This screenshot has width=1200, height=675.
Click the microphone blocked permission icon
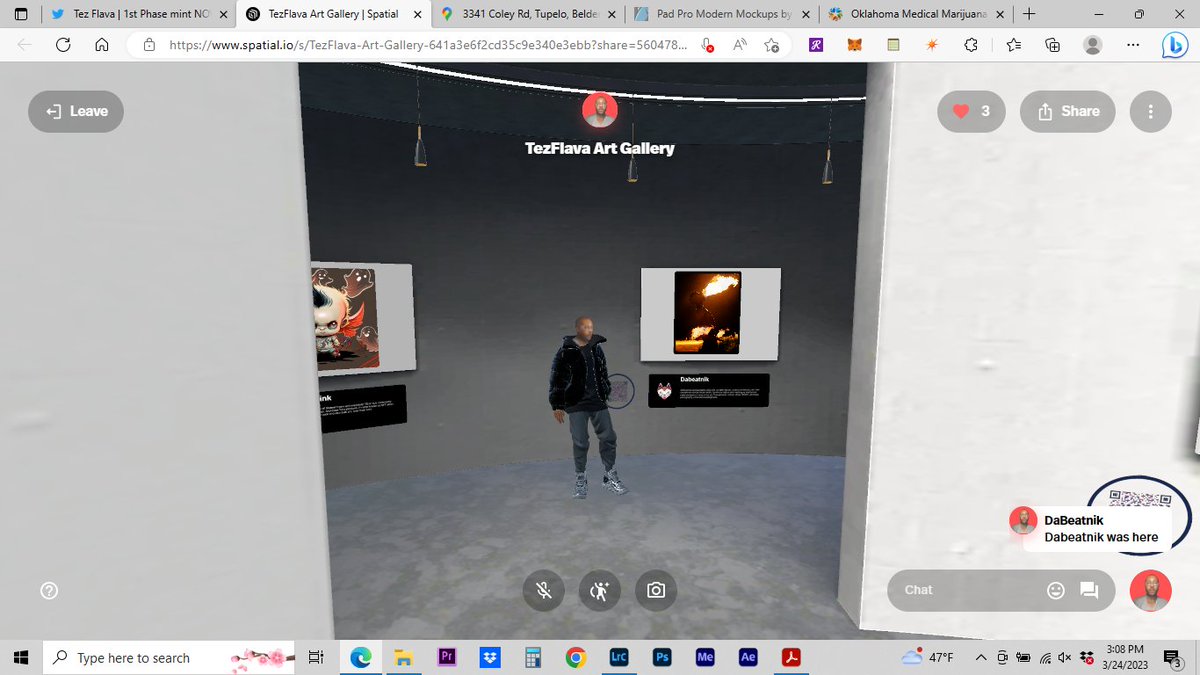(707, 45)
